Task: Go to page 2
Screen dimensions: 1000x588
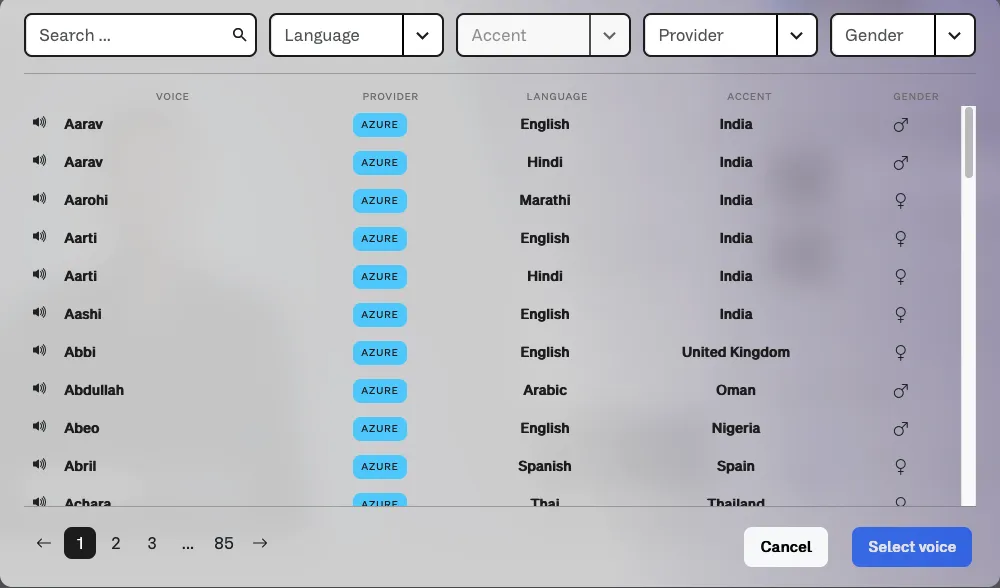Action: click(x=115, y=543)
